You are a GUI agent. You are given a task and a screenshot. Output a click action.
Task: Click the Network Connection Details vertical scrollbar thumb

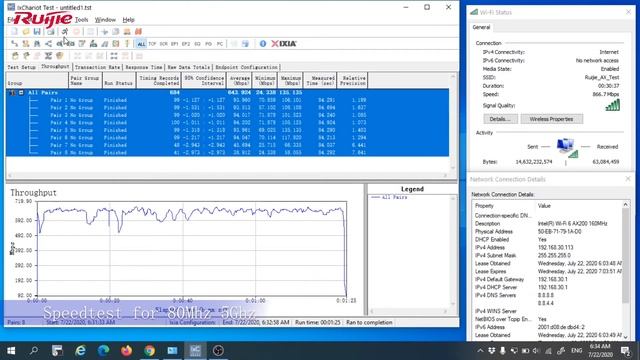(625, 256)
